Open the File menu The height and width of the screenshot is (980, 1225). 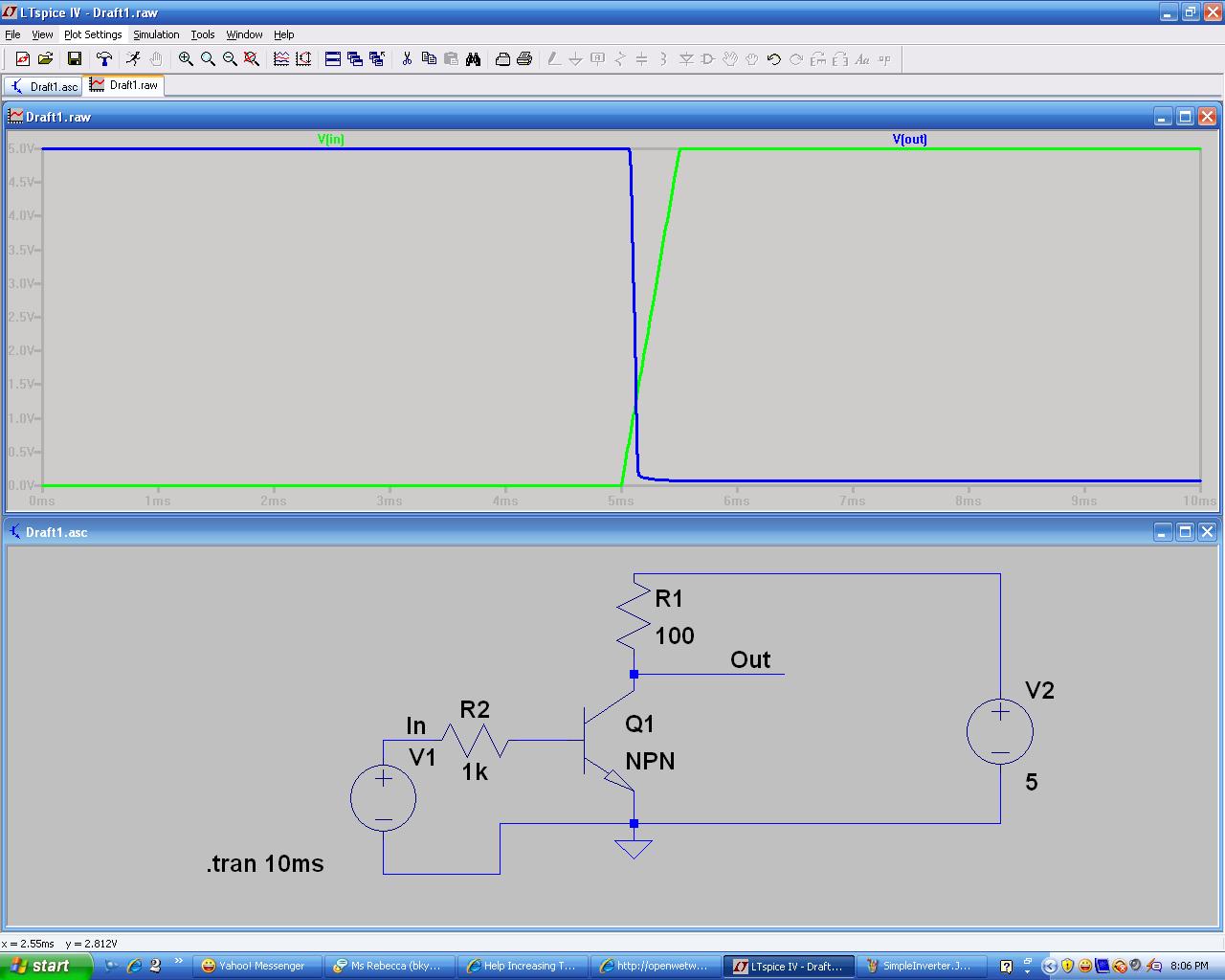click(12, 34)
